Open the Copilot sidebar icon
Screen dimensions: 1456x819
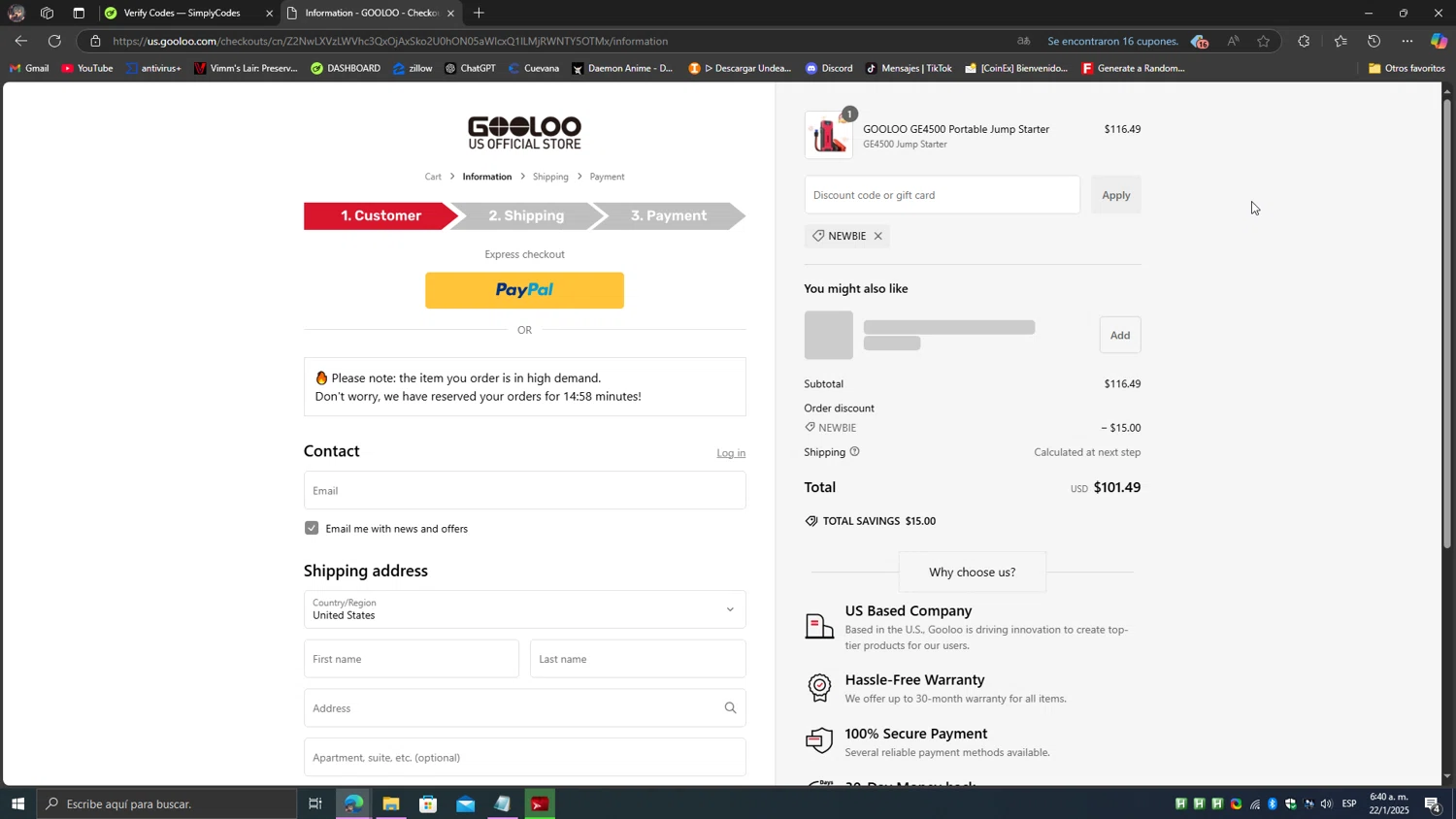click(x=1439, y=41)
